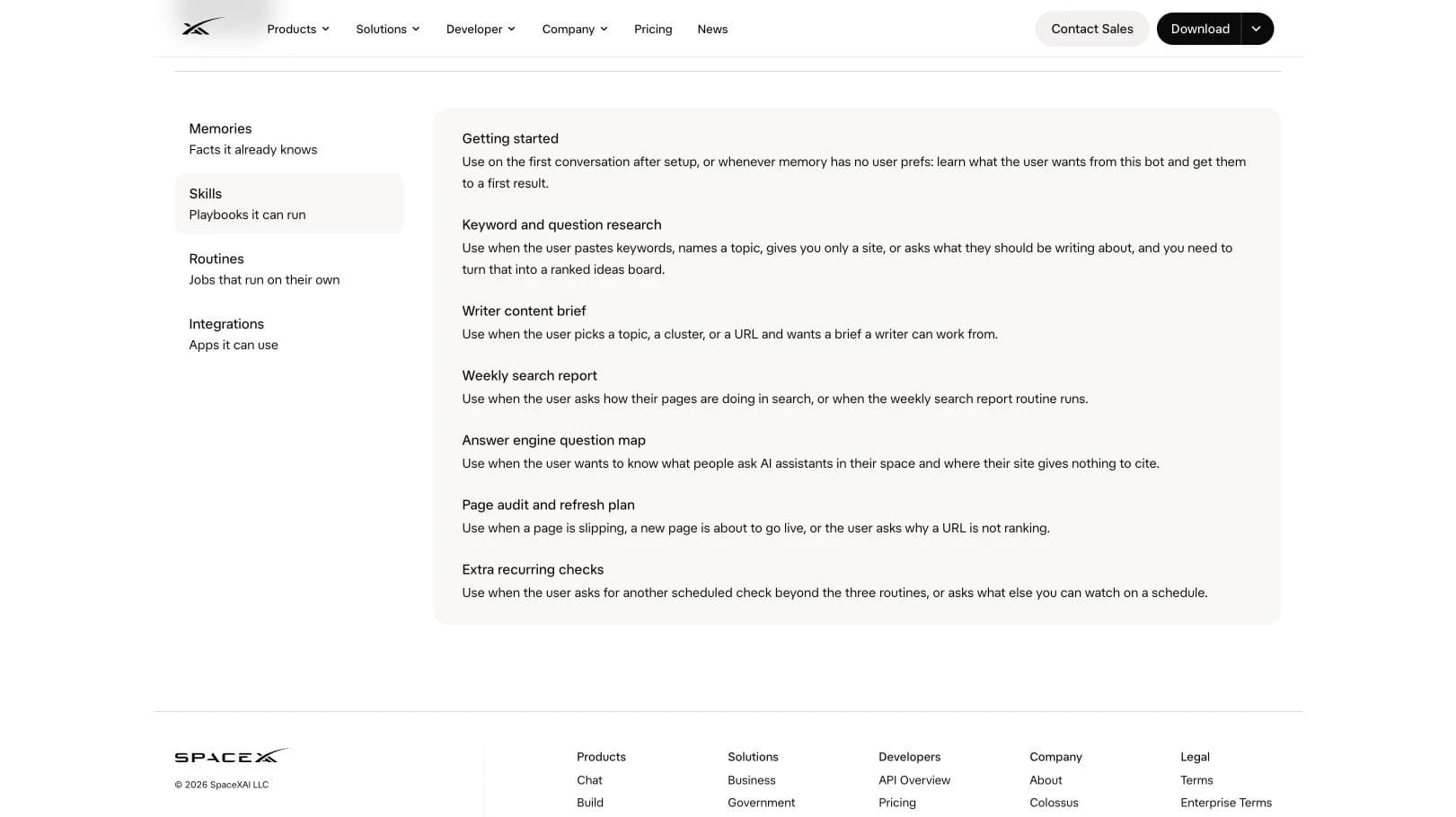Expand the Solutions menu
The image size is (1456, 817).
[388, 29]
